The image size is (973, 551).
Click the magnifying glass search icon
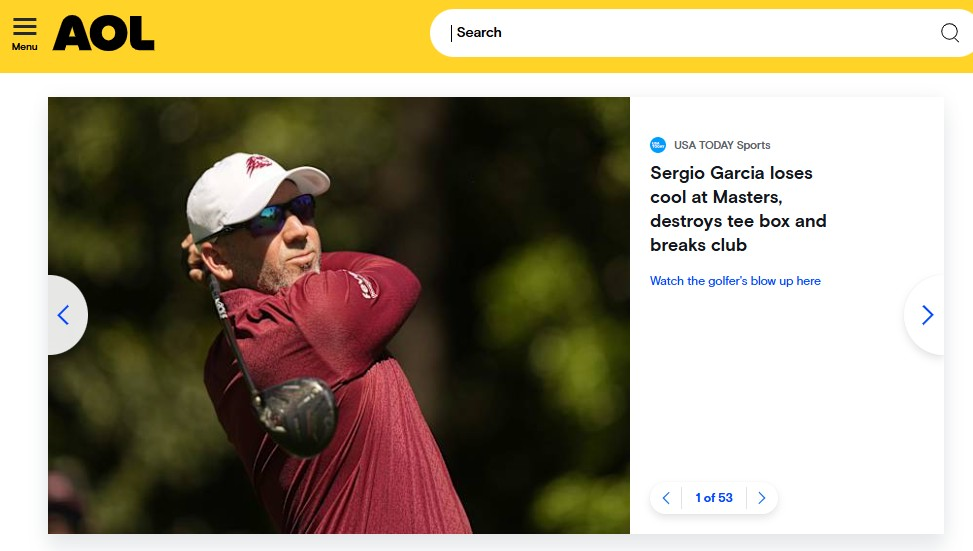click(x=949, y=33)
